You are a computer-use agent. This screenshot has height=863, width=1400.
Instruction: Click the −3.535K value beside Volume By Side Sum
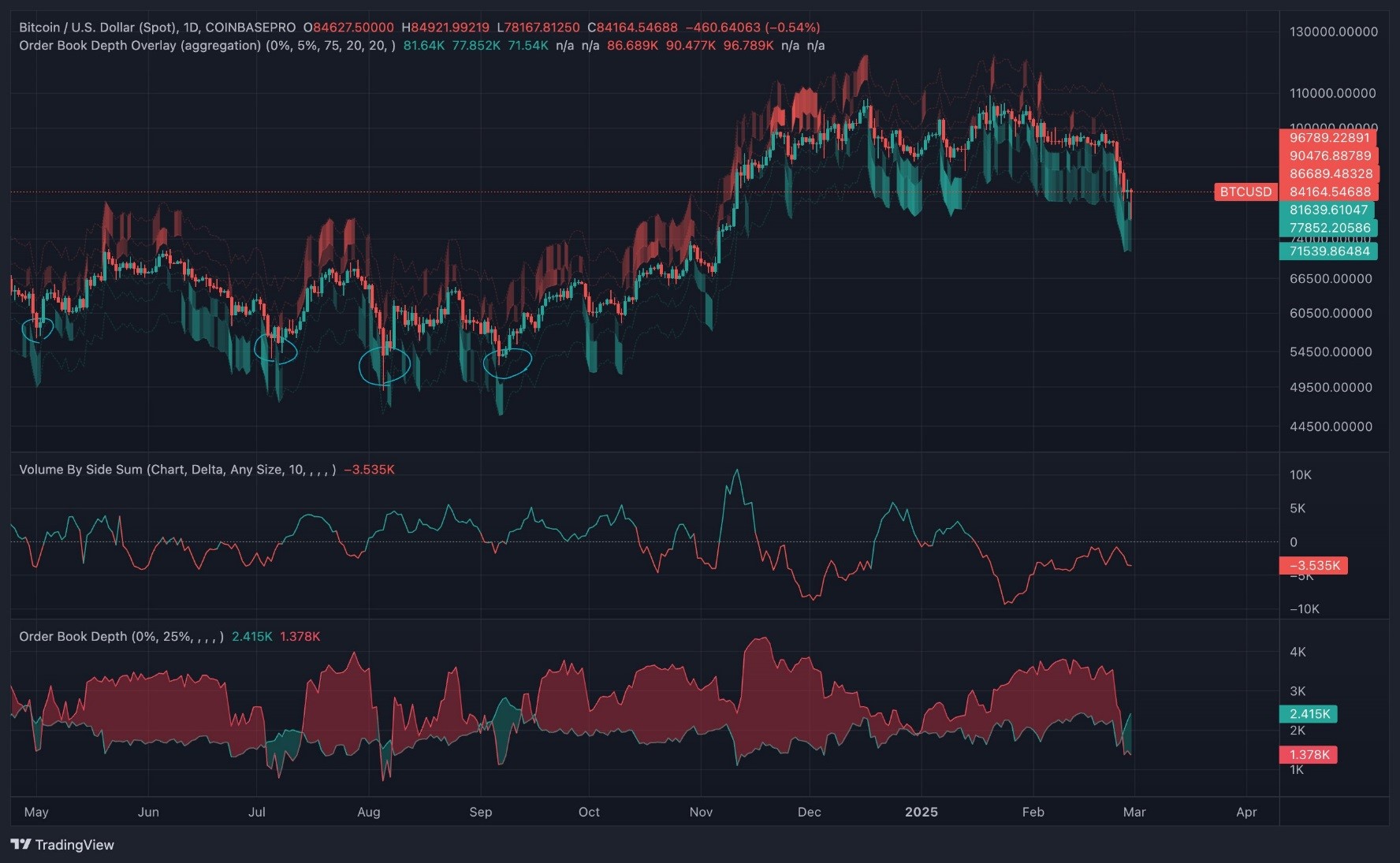(369, 469)
